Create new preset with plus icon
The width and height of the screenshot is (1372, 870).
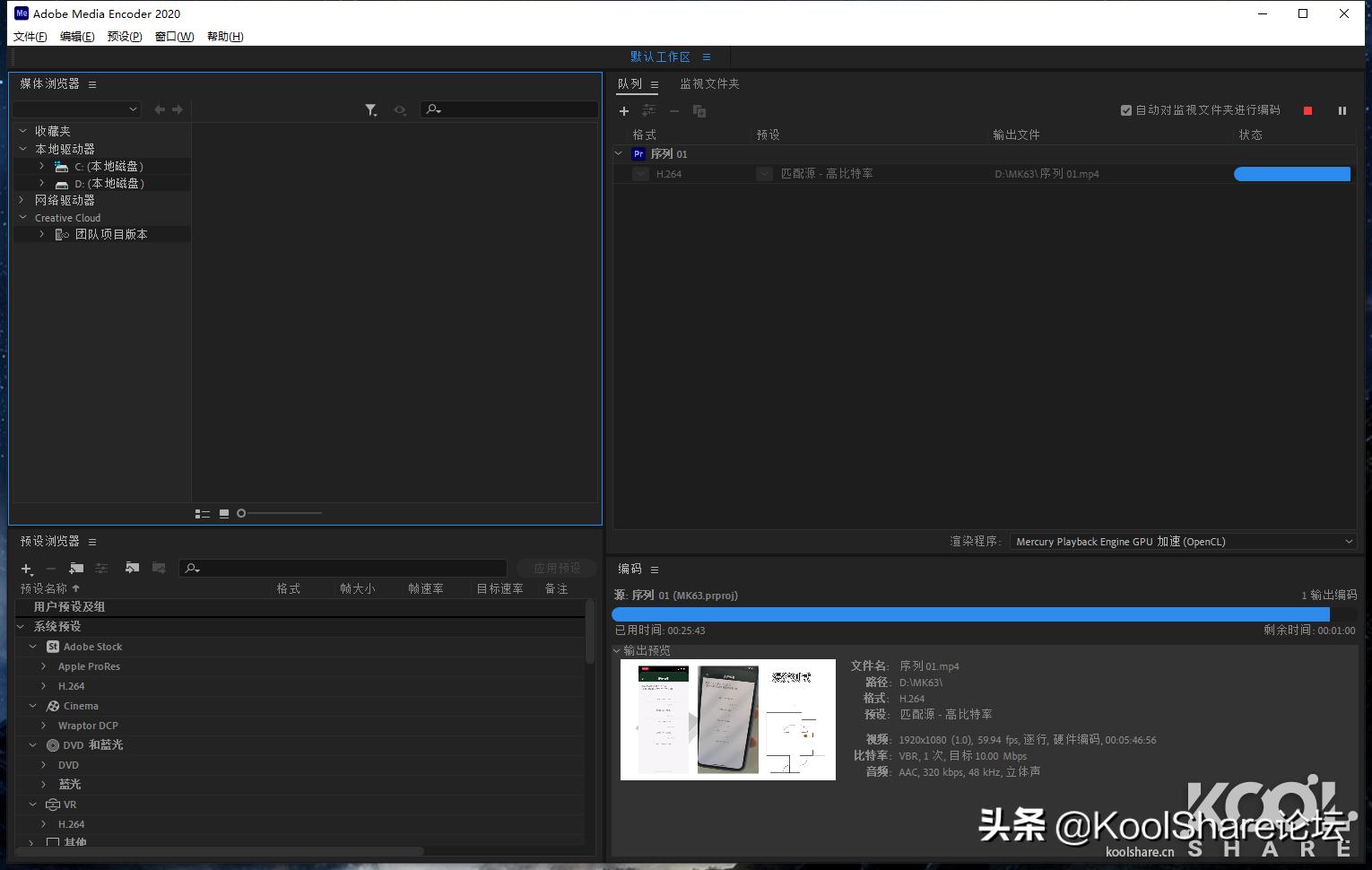tap(26, 569)
